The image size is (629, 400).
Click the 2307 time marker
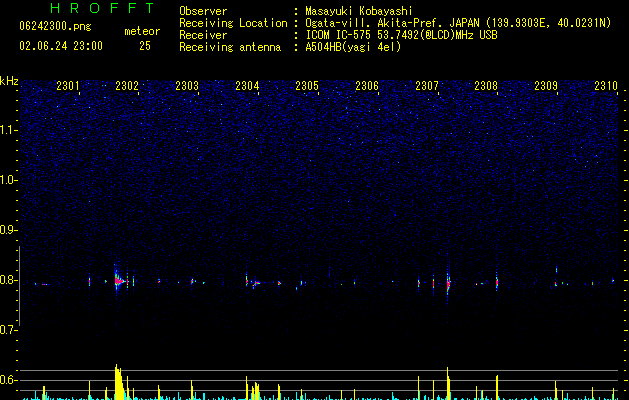(x=427, y=85)
